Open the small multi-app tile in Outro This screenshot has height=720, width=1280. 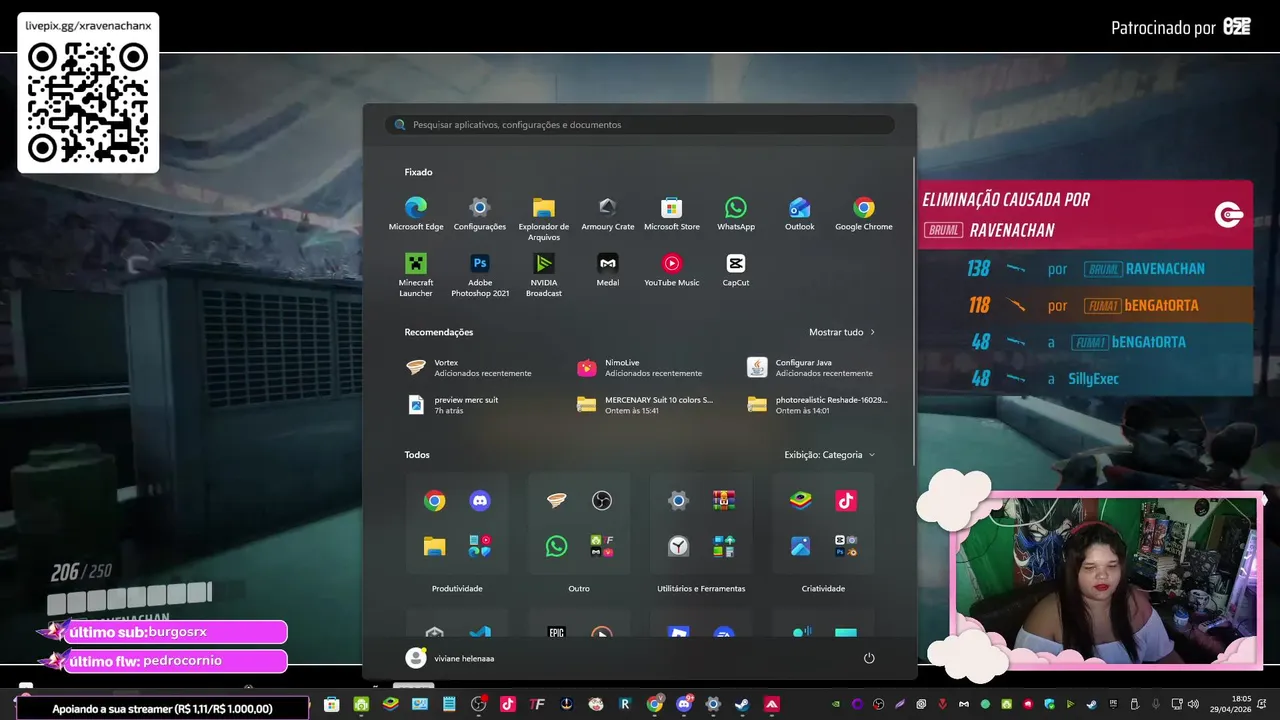point(601,546)
